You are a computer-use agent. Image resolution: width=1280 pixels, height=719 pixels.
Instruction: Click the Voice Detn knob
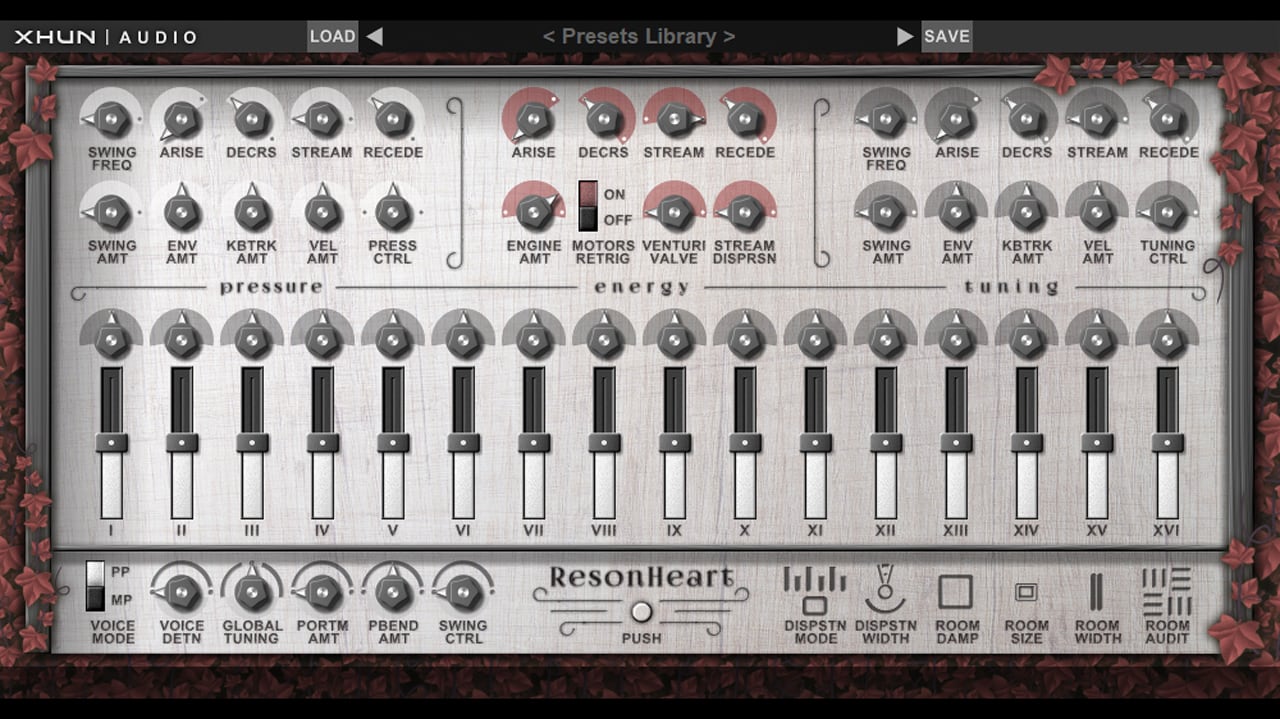182,592
